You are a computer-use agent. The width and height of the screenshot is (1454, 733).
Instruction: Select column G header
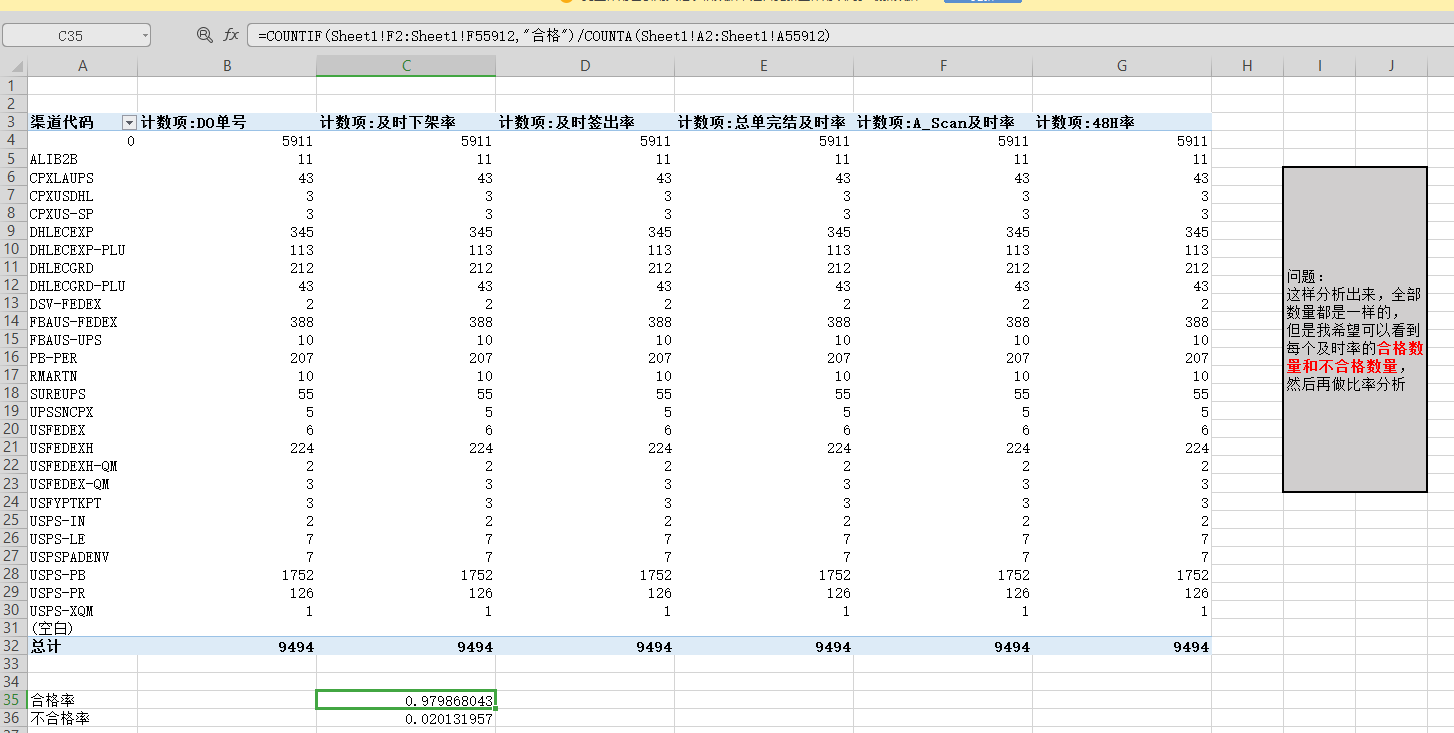1122,66
